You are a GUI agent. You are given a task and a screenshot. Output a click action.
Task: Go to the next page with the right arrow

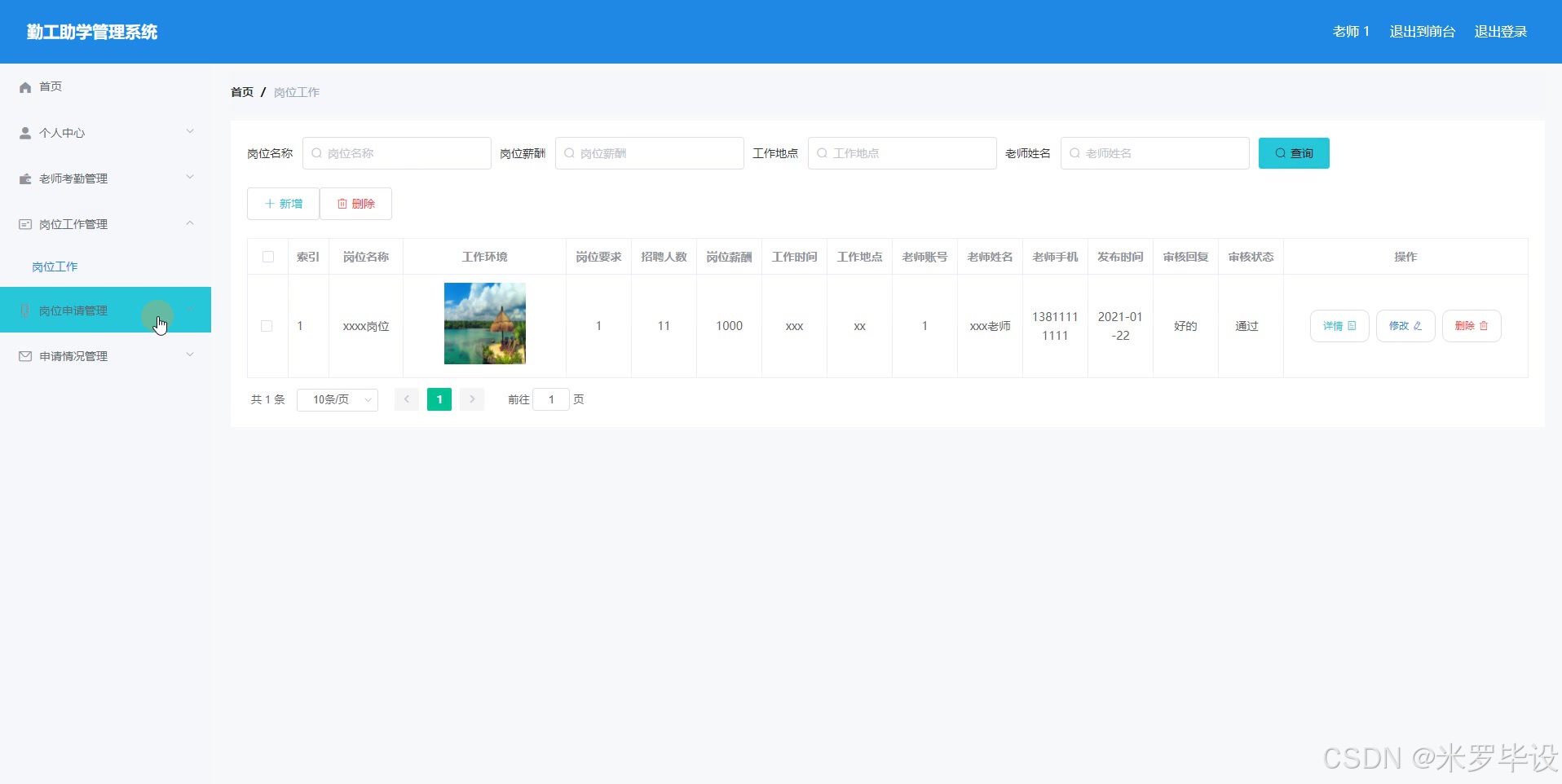pos(472,399)
